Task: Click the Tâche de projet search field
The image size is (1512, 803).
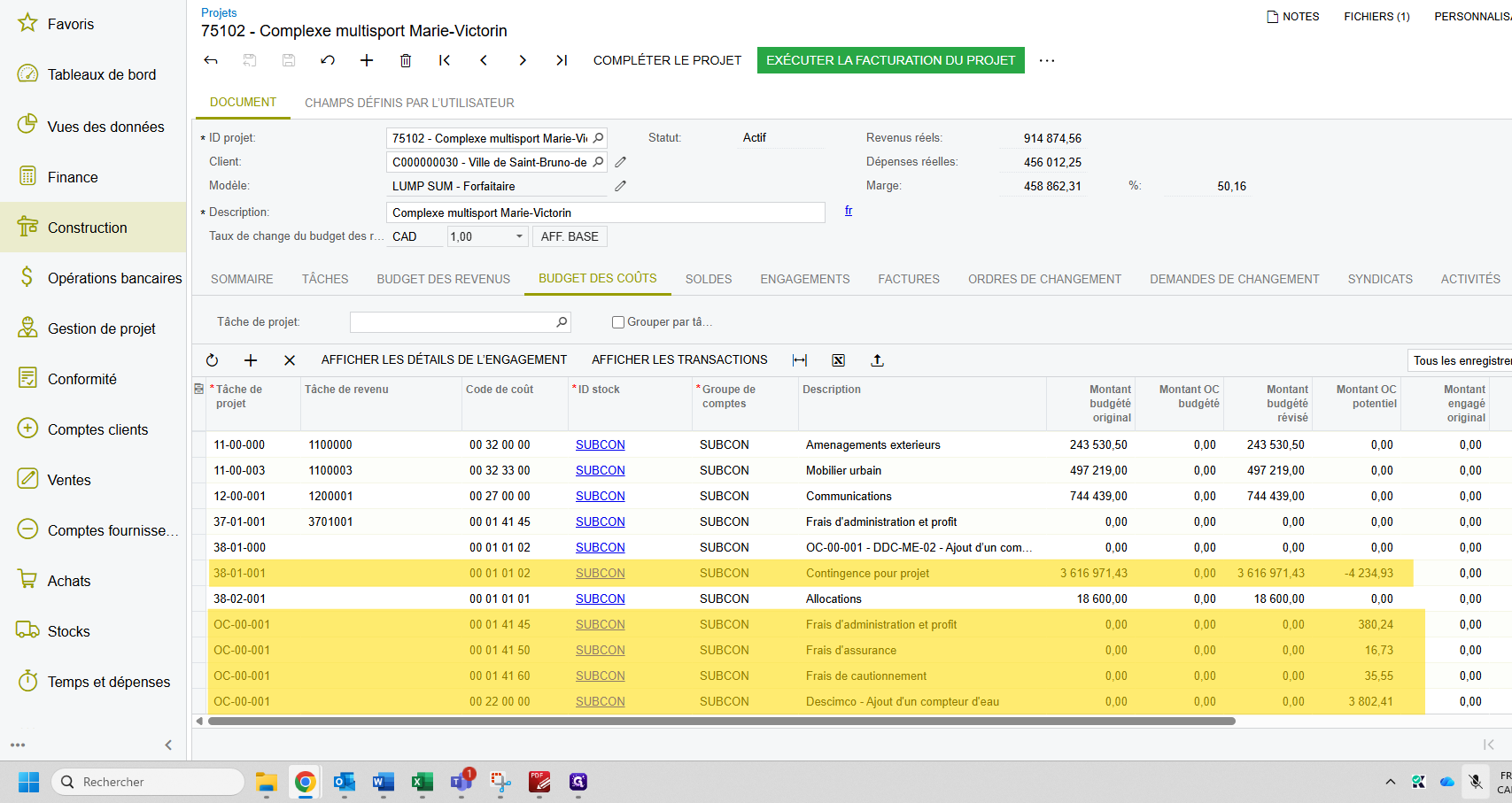Action: coord(452,322)
